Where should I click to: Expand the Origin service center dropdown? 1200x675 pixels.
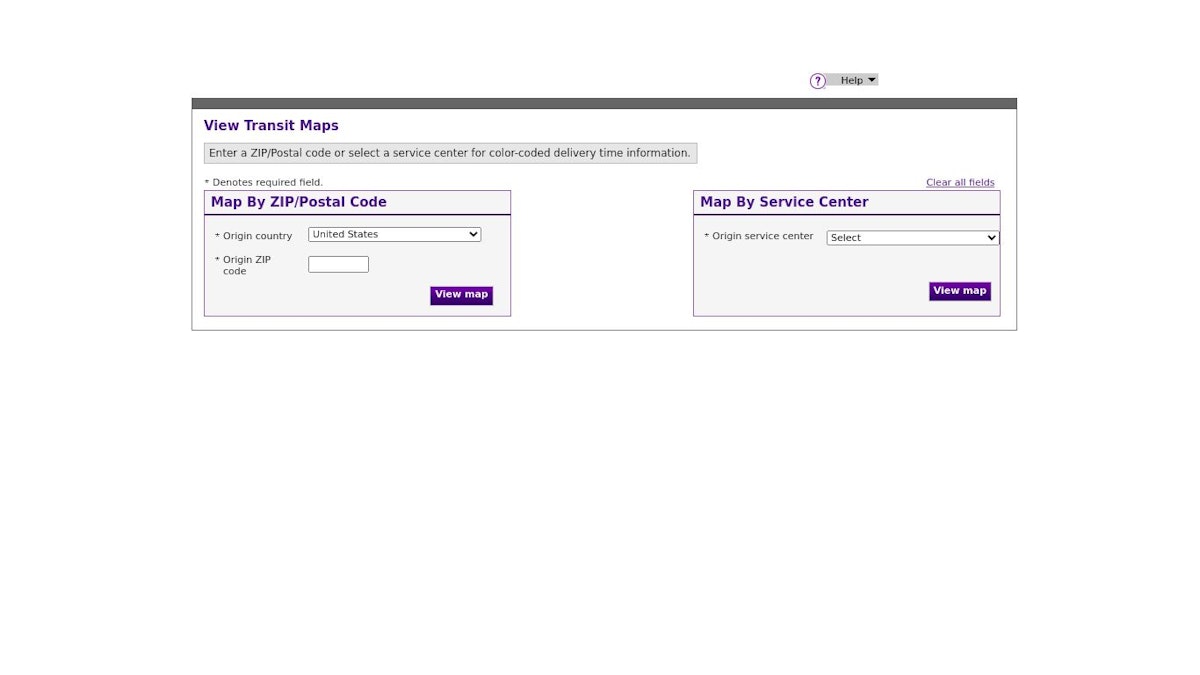[x=911, y=238]
